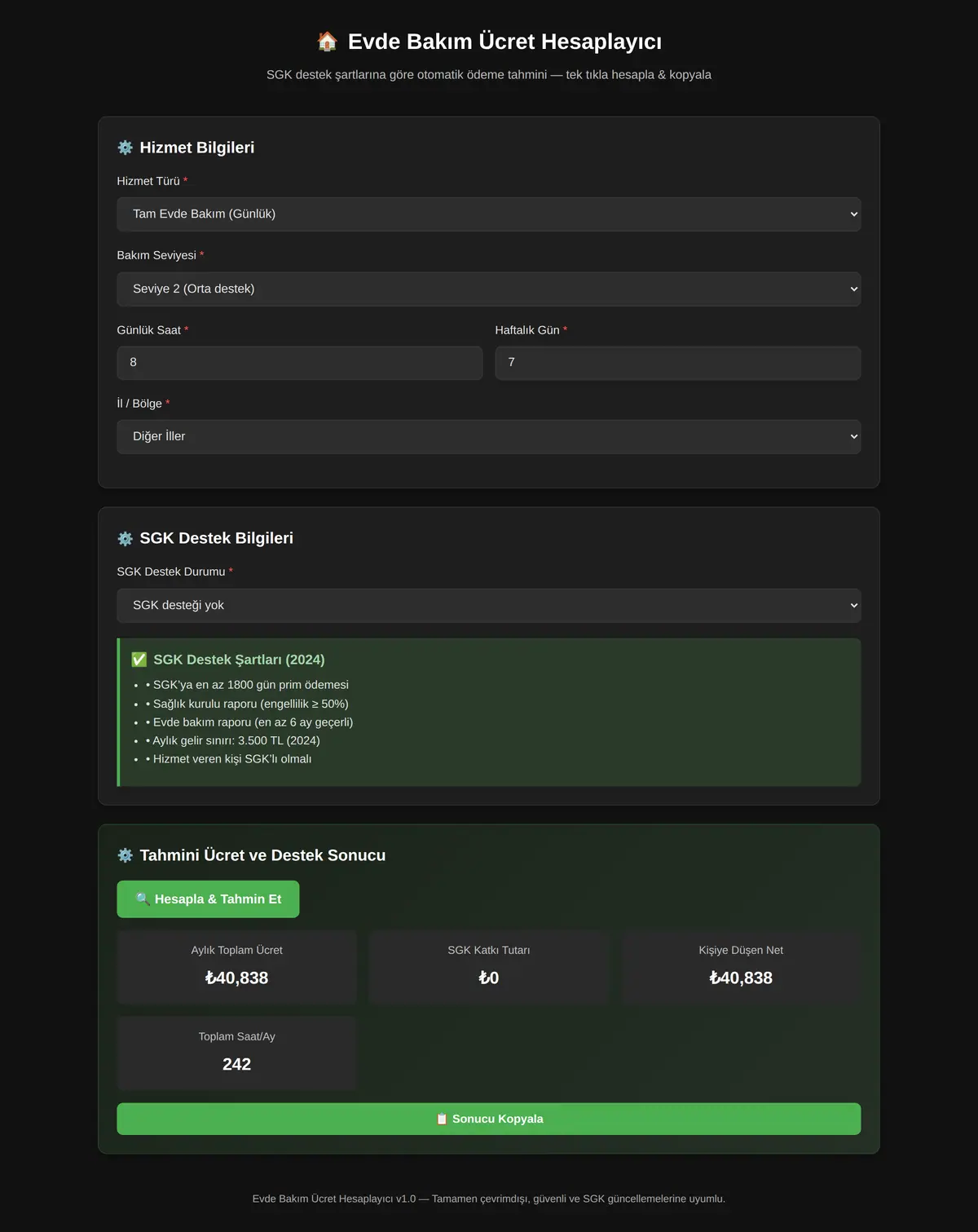Select the Kişiye Düşen Net result card
The width and height of the screenshot is (978, 1232).
741,967
